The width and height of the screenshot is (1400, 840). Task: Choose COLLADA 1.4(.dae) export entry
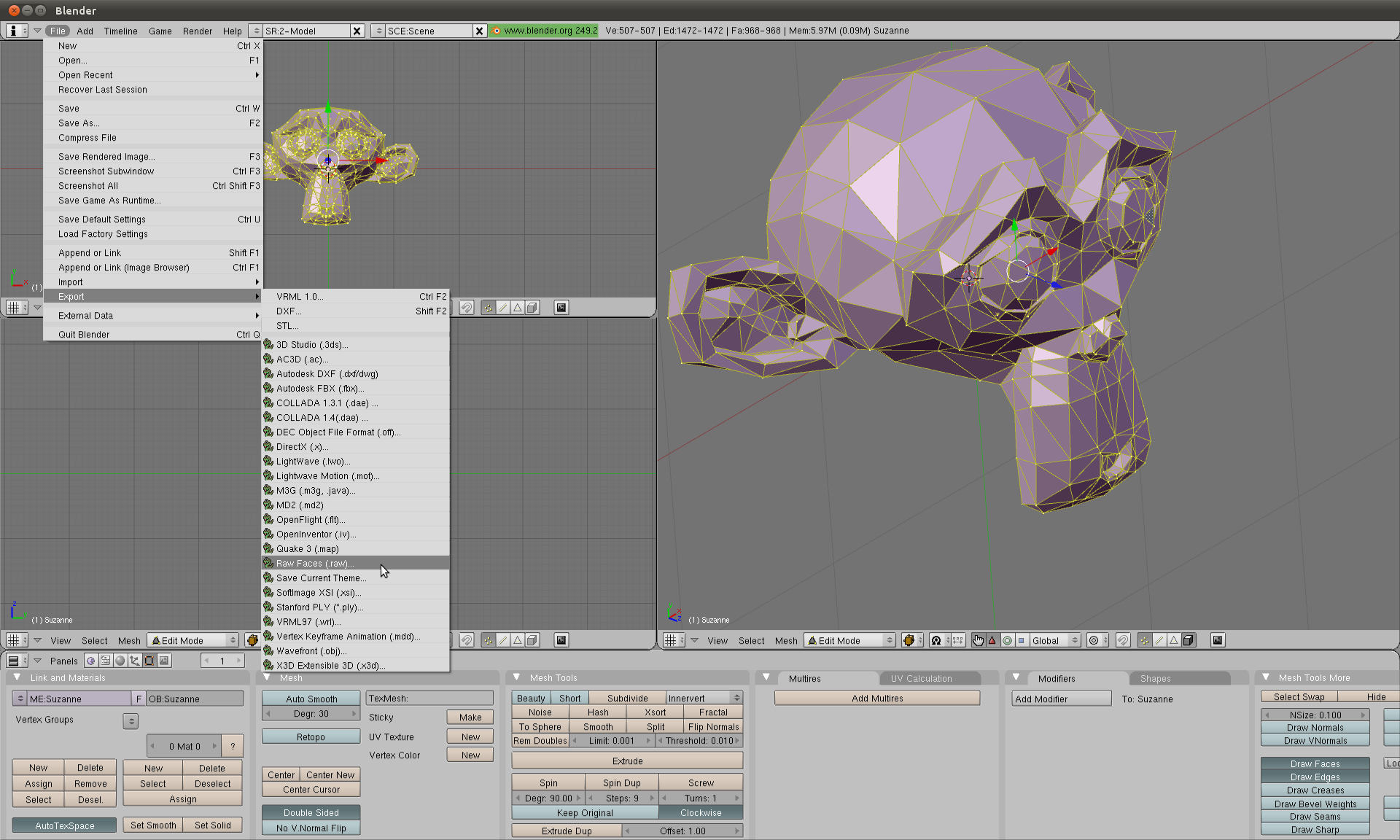(x=356, y=418)
